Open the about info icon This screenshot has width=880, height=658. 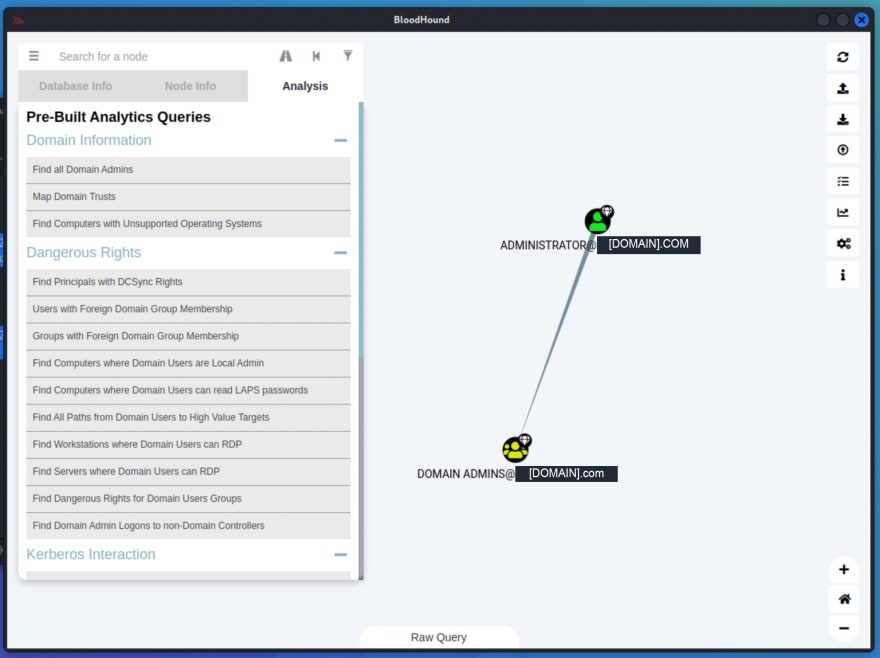coord(843,275)
